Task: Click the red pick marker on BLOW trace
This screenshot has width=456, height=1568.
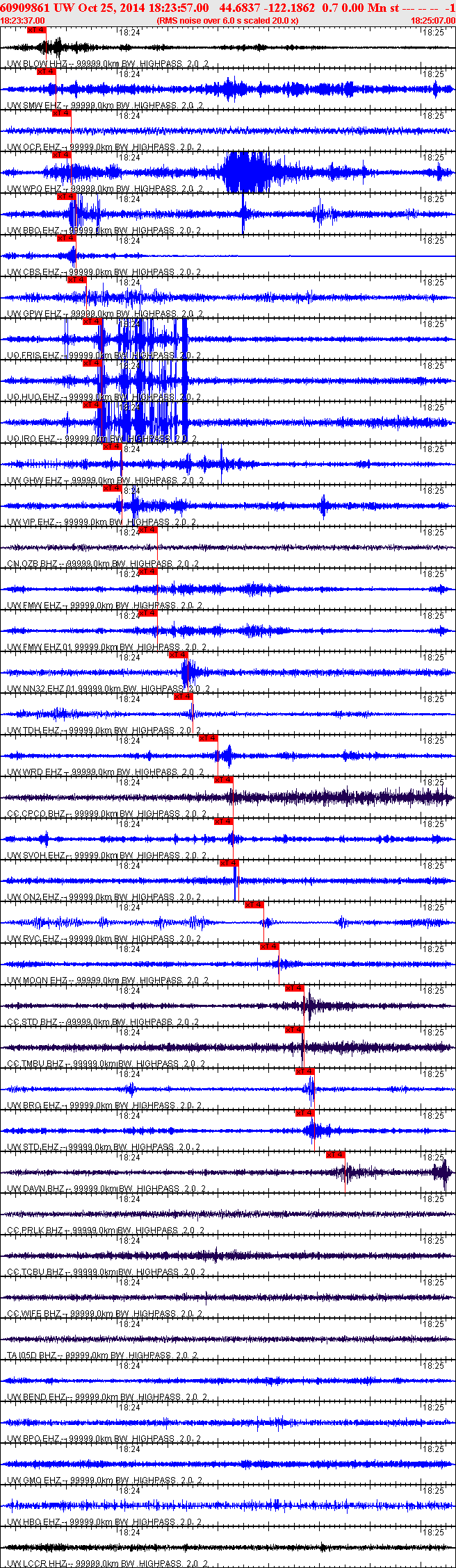Action: pos(36,30)
